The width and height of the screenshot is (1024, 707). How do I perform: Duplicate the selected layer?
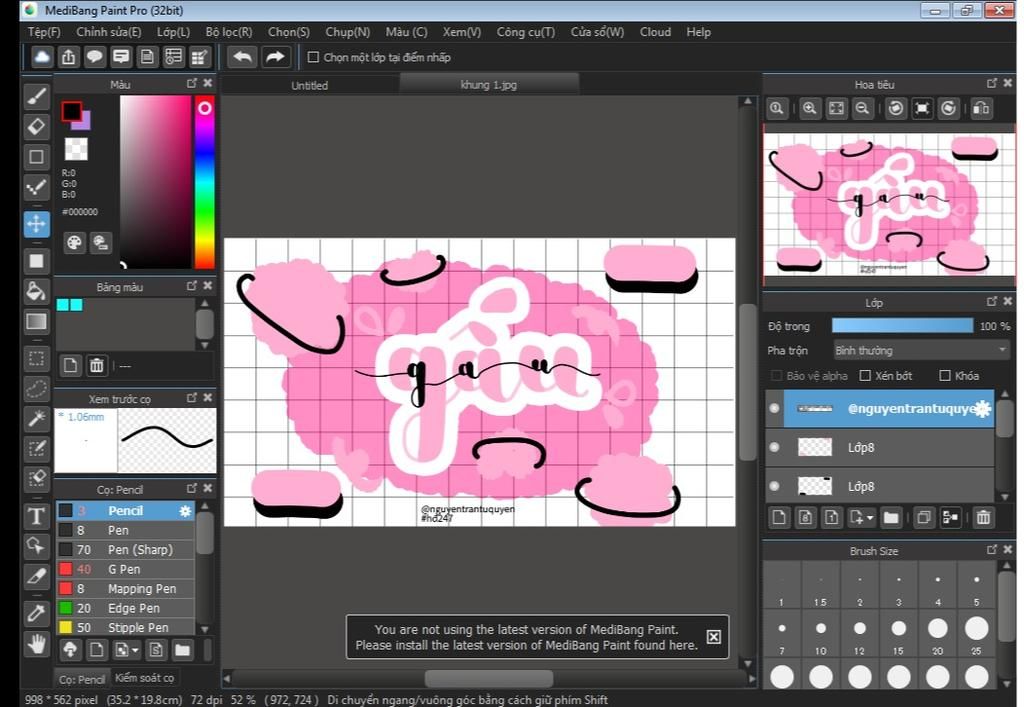[923, 518]
